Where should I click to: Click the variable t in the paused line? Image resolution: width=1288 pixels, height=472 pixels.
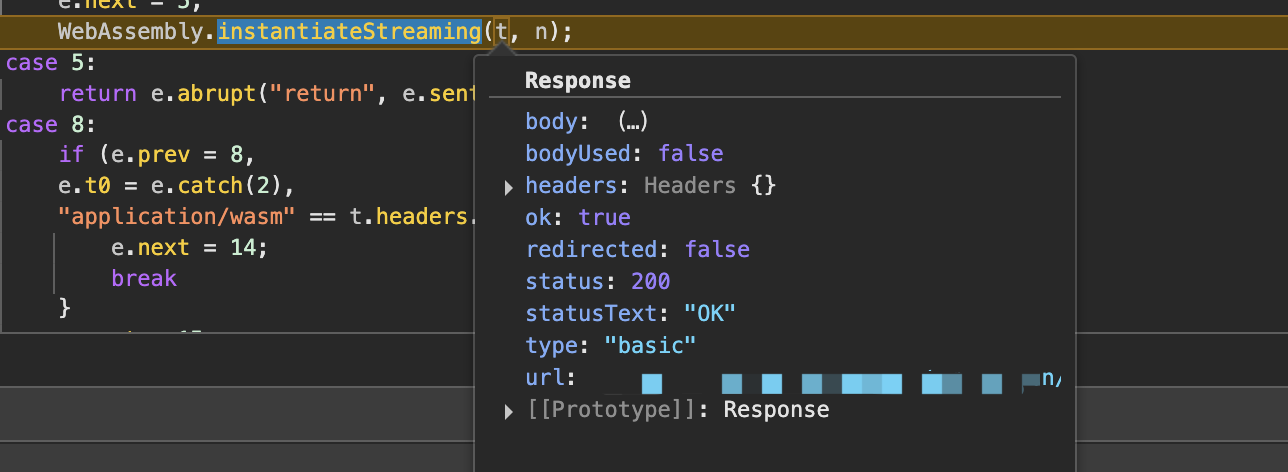pyautogui.click(x=502, y=31)
